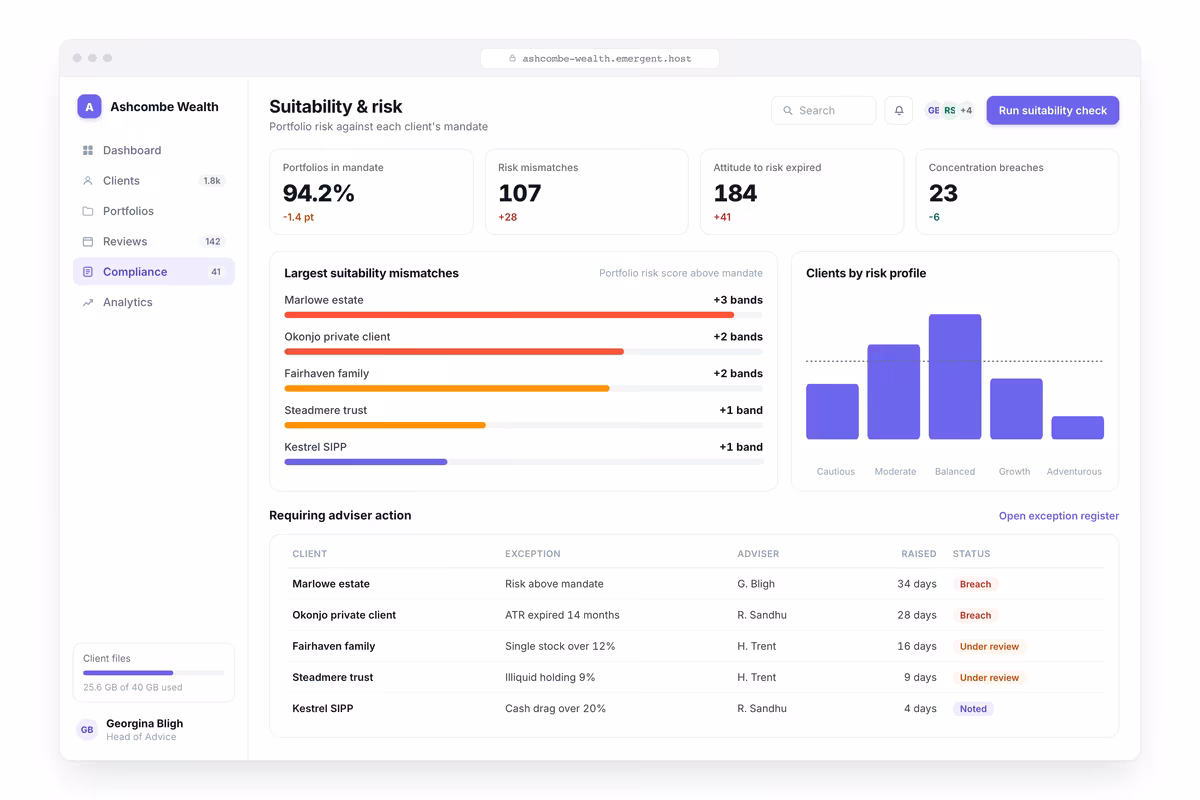Click the Portfolios in mandate card
1200x800 pixels.
(x=371, y=192)
